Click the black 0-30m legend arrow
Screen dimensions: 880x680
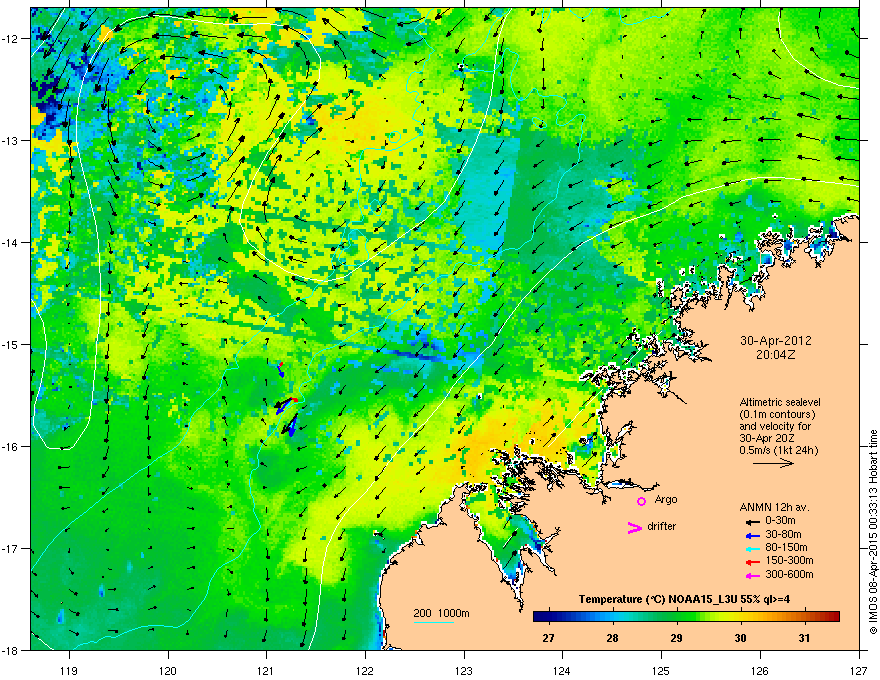[752, 521]
